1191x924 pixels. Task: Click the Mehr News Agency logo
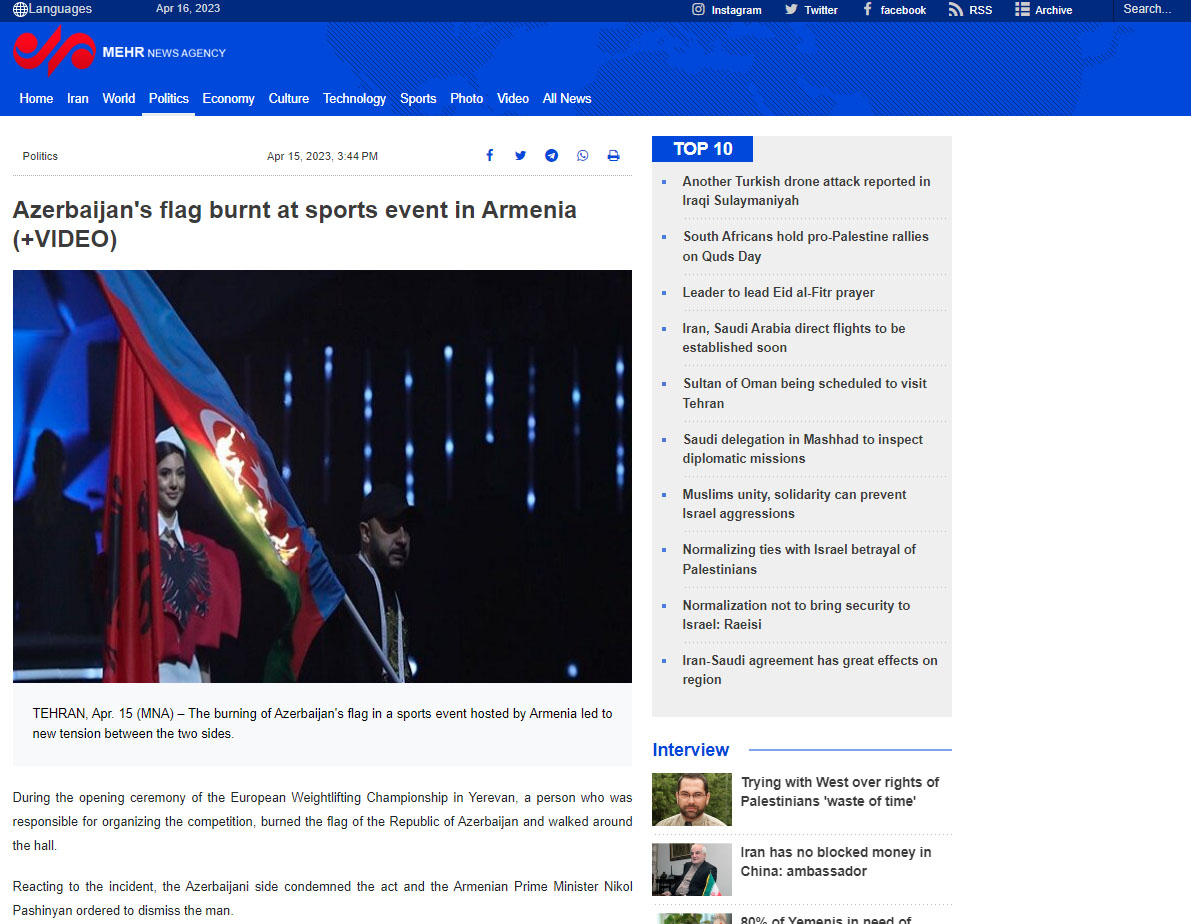pyautogui.click(x=118, y=52)
